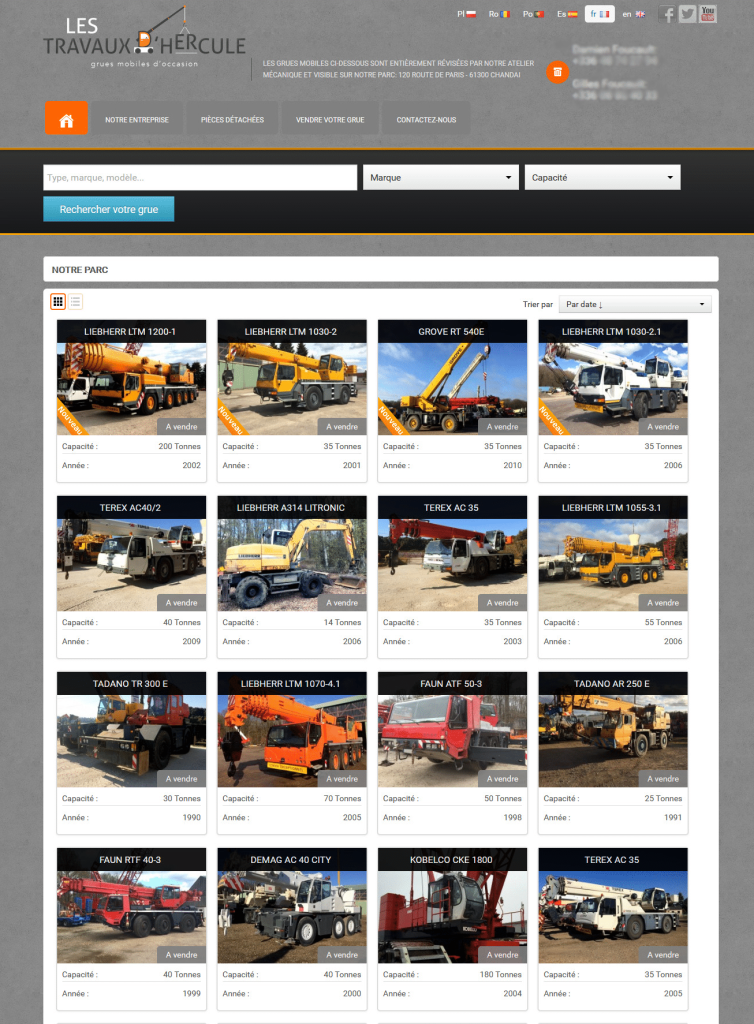Click the orange phone contact icon
Screen dimensions: 754x1024
tap(557, 72)
